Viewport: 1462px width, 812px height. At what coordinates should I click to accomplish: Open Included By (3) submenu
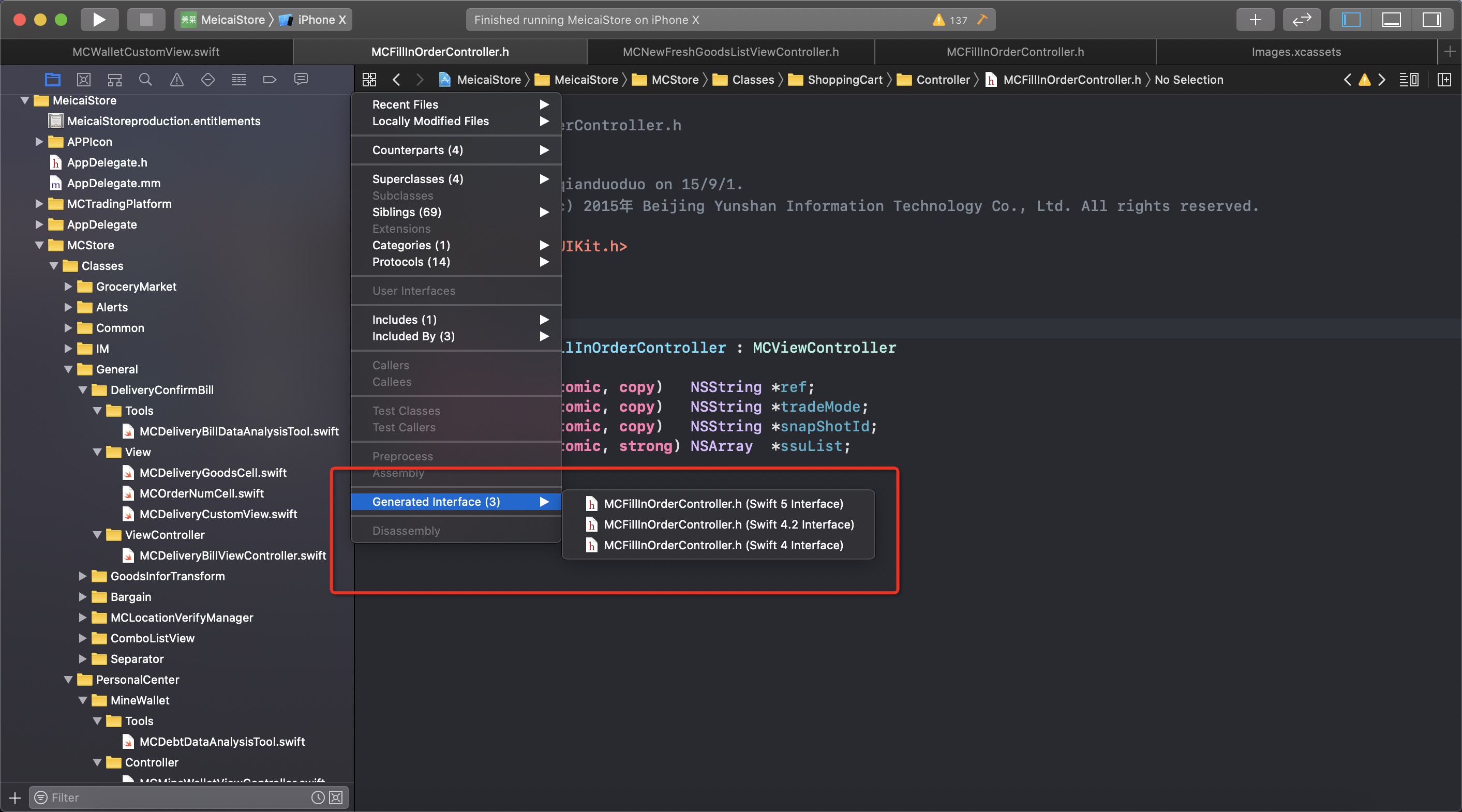(456, 336)
